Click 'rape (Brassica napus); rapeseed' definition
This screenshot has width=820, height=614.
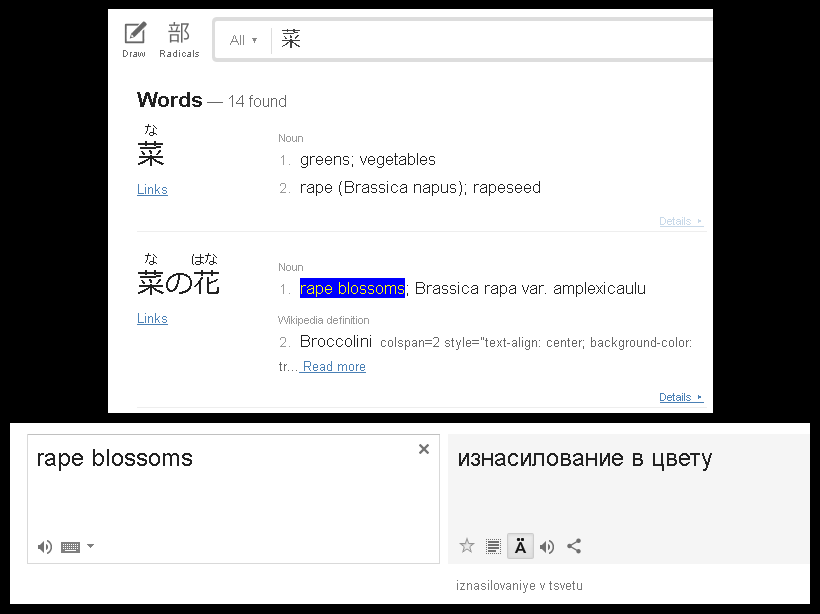pos(420,187)
